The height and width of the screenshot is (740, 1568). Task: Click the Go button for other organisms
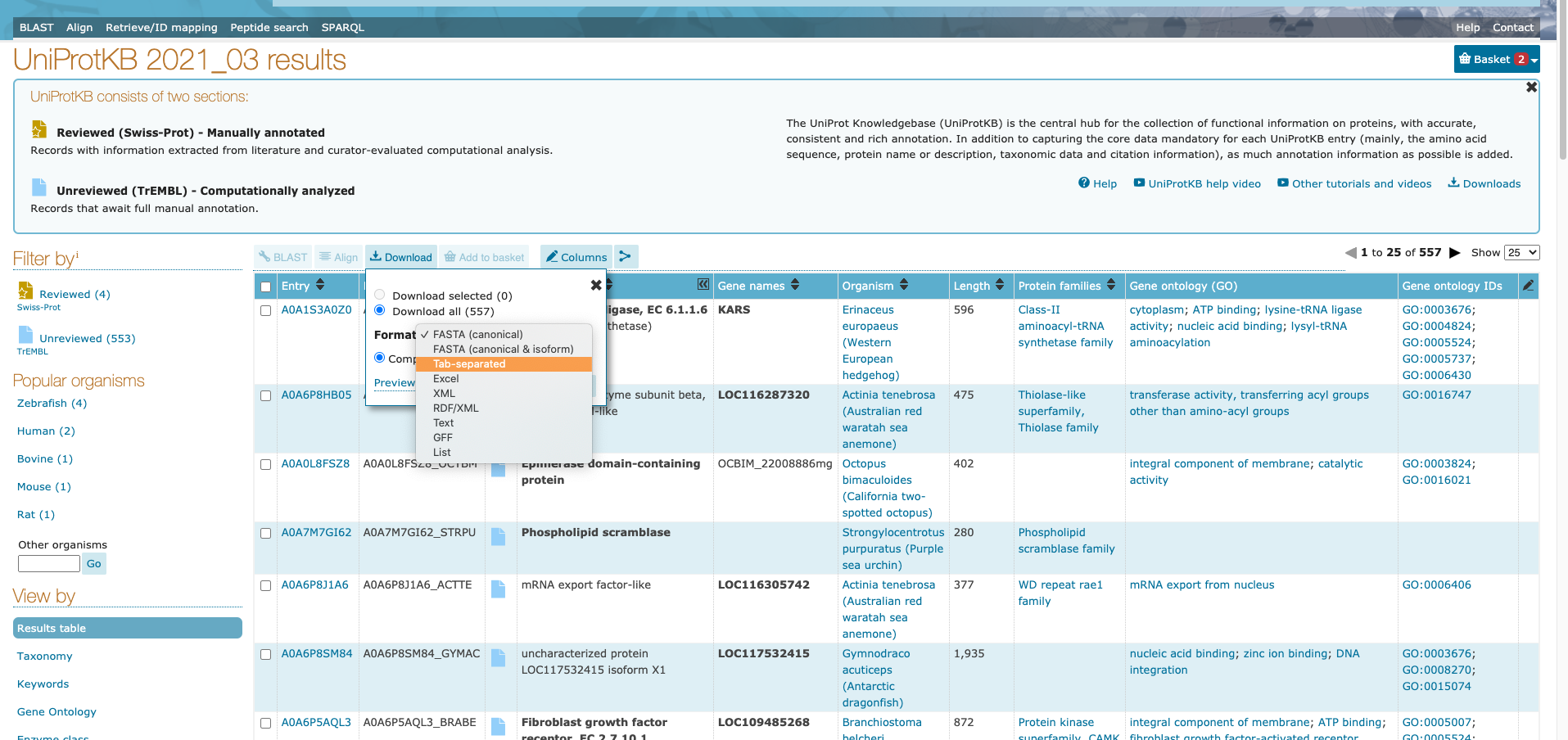click(x=94, y=563)
